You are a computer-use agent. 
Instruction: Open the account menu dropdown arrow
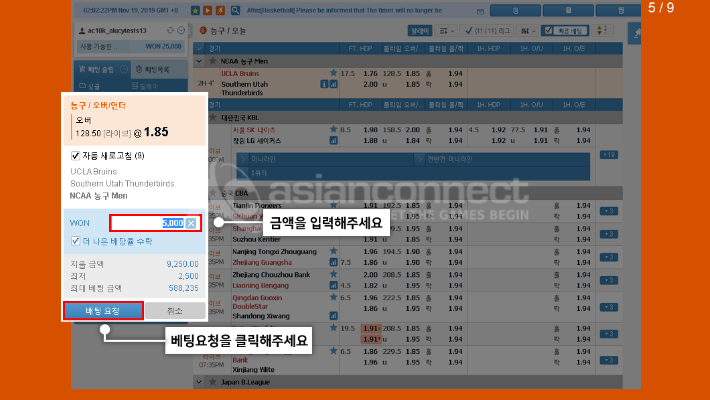point(181,30)
